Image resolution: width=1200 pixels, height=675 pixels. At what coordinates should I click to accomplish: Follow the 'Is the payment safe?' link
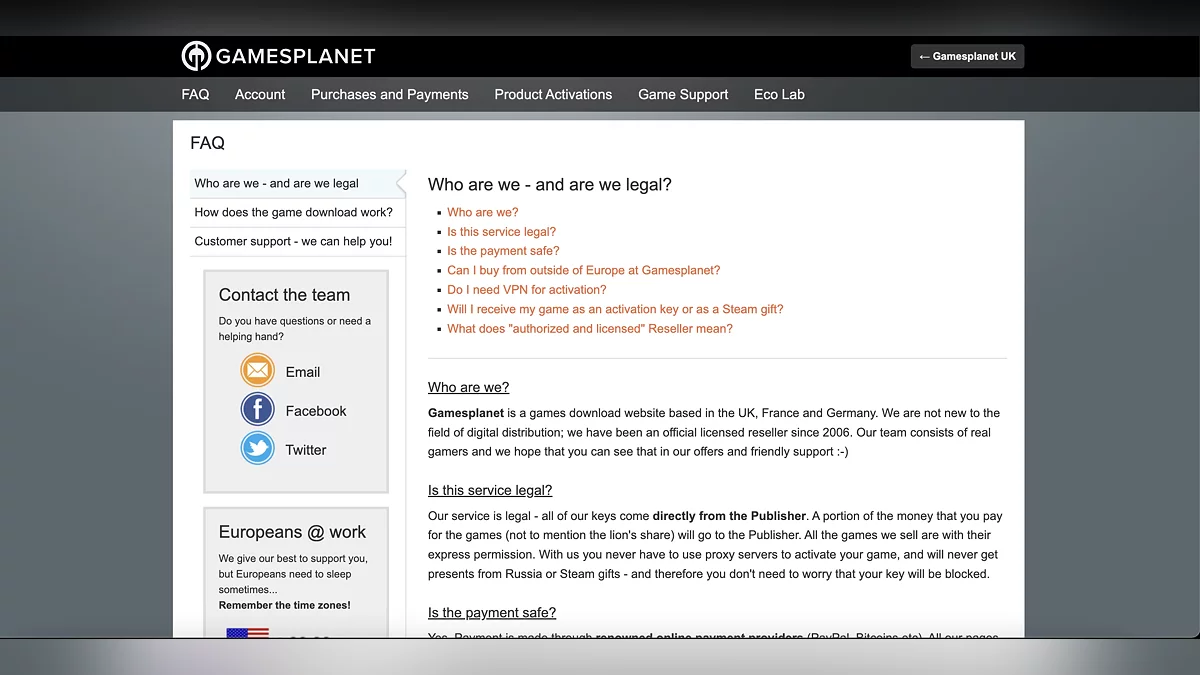[x=503, y=251]
